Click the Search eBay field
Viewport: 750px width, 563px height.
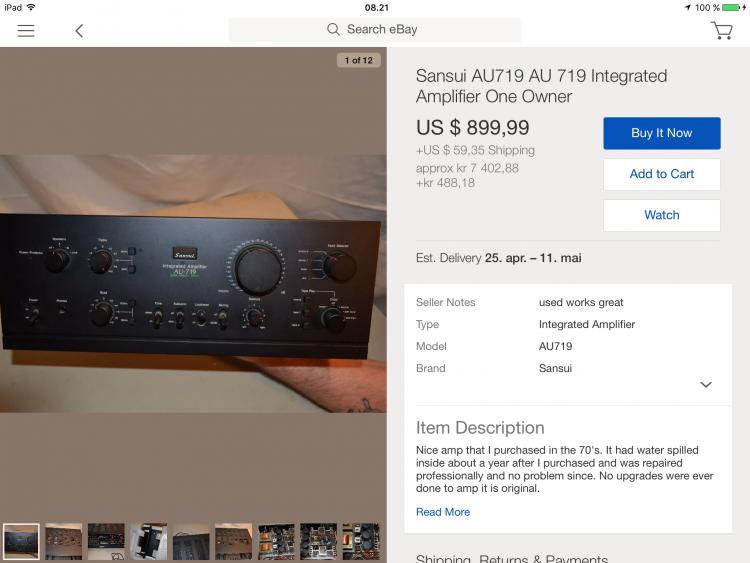(x=375, y=30)
